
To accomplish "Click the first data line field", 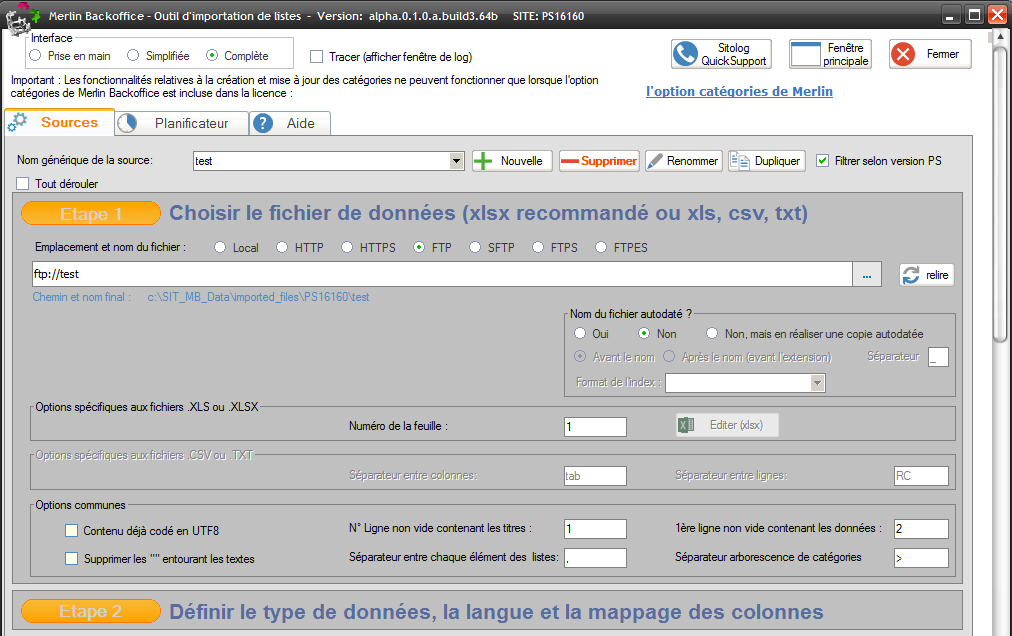I will pyautogui.click(x=921, y=529).
